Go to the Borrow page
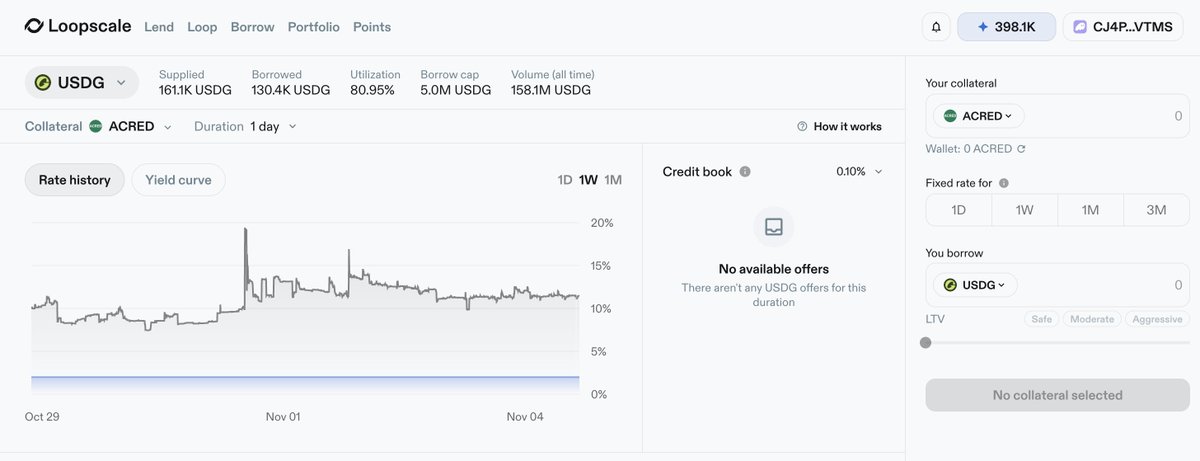This screenshot has width=1200, height=461. click(252, 27)
